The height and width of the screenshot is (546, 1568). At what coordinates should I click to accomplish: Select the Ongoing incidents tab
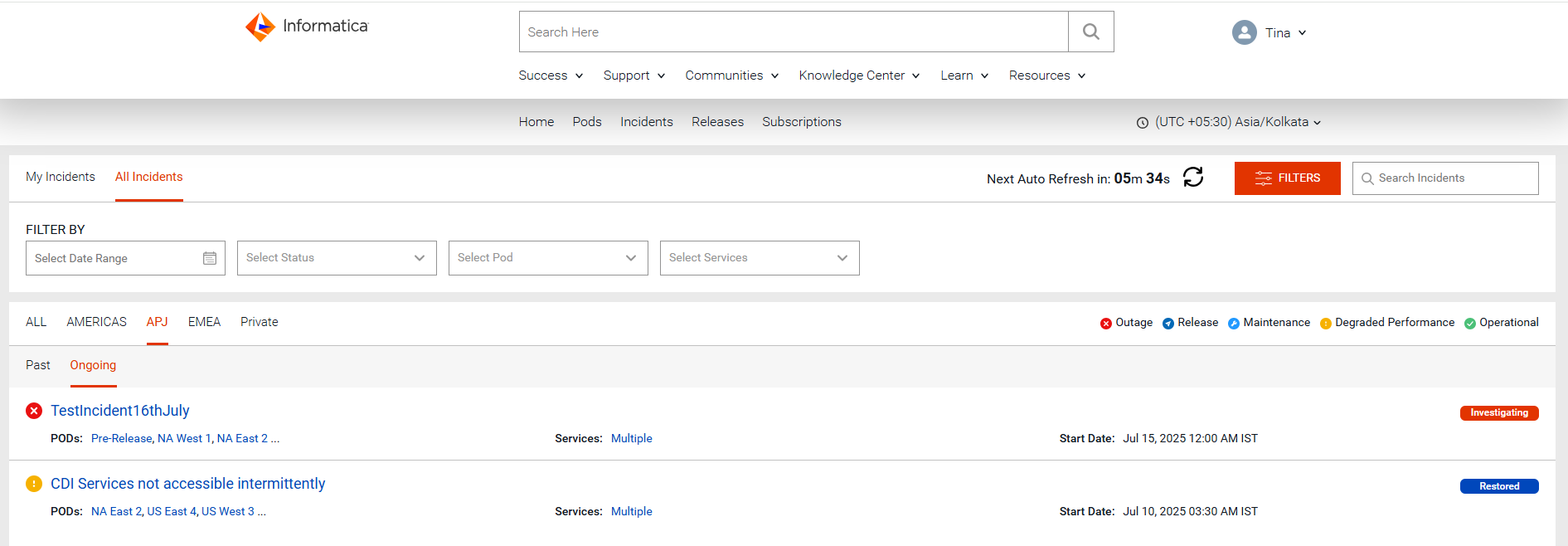(93, 365)
